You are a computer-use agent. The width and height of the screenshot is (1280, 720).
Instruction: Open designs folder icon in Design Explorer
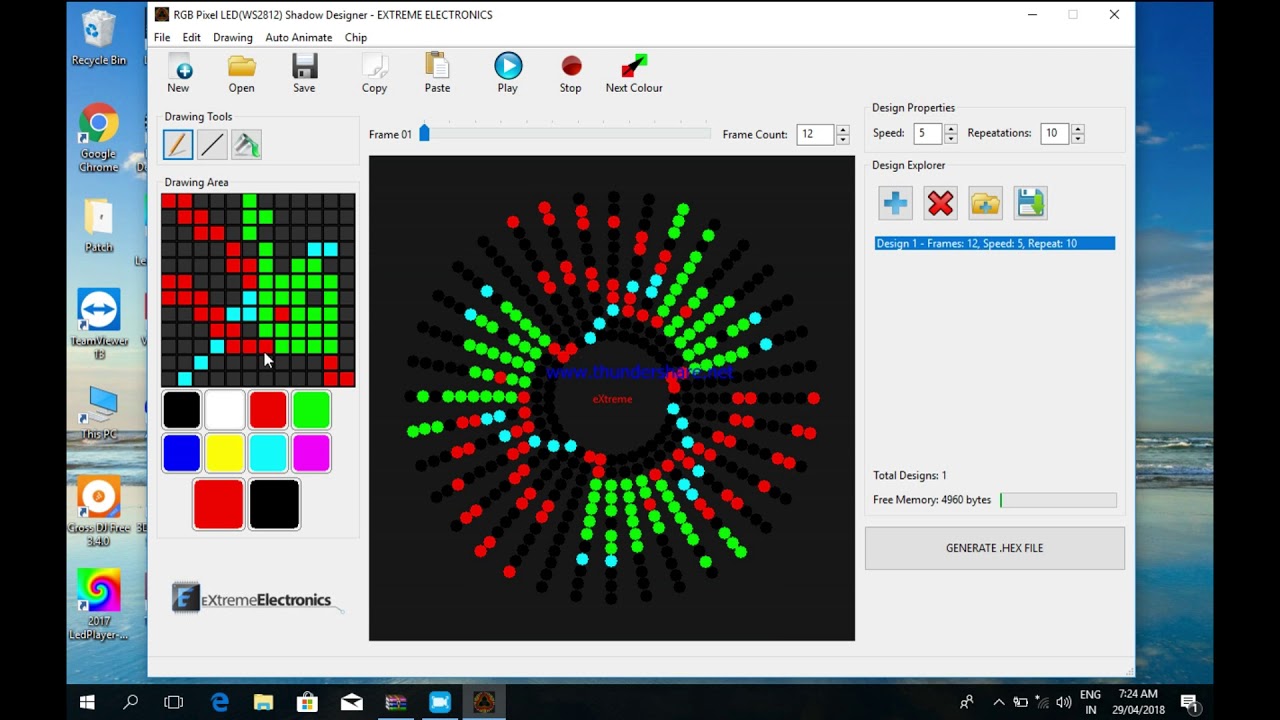click(985, 203)
